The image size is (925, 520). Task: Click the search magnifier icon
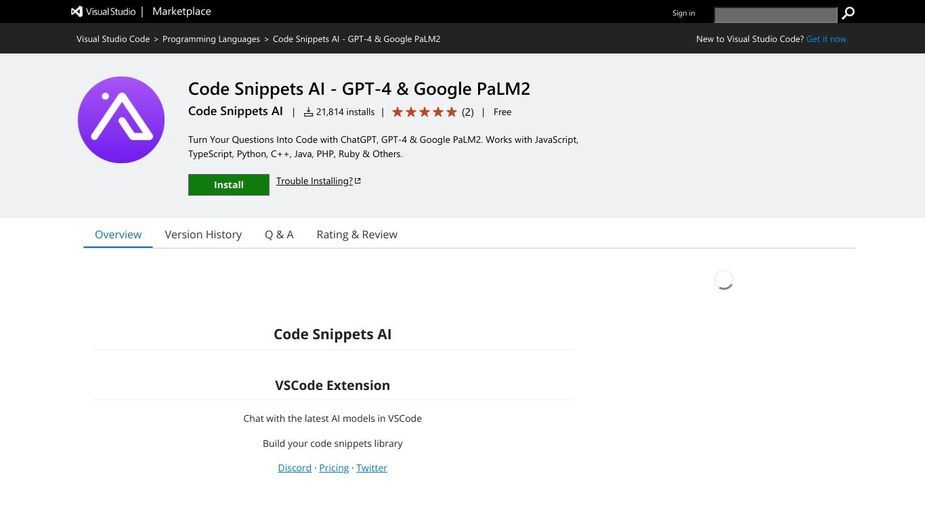[848, 13]
